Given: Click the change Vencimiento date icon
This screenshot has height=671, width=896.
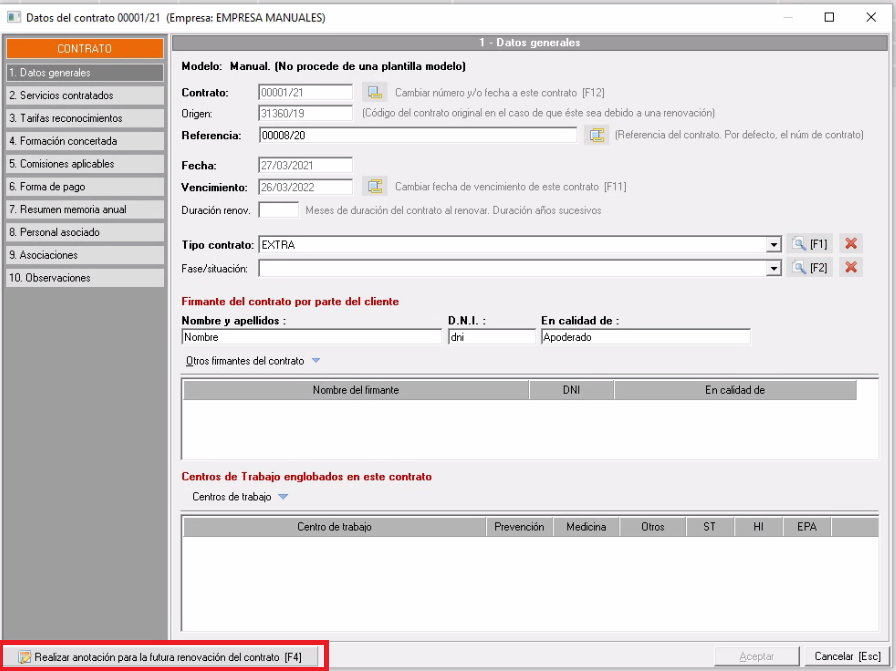Looking at the screenshot, I should click(x=374, y=186).
